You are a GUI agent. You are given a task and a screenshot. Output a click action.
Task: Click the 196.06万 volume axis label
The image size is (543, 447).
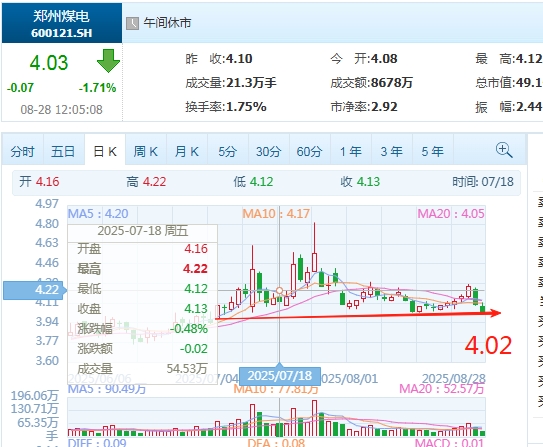point(35,395)
